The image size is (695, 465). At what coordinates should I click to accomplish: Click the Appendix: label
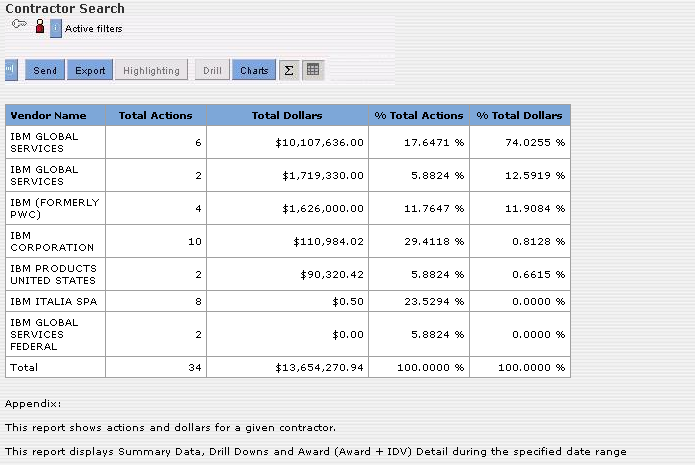coord(33,404)
